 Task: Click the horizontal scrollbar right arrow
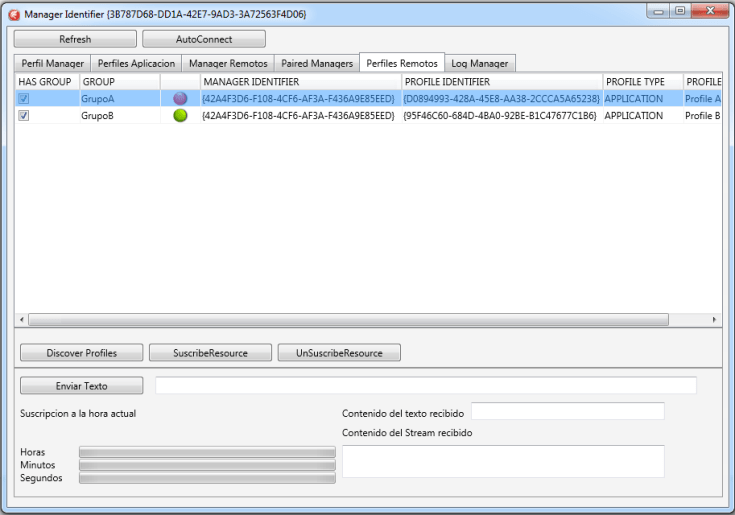tap(714, 319)
